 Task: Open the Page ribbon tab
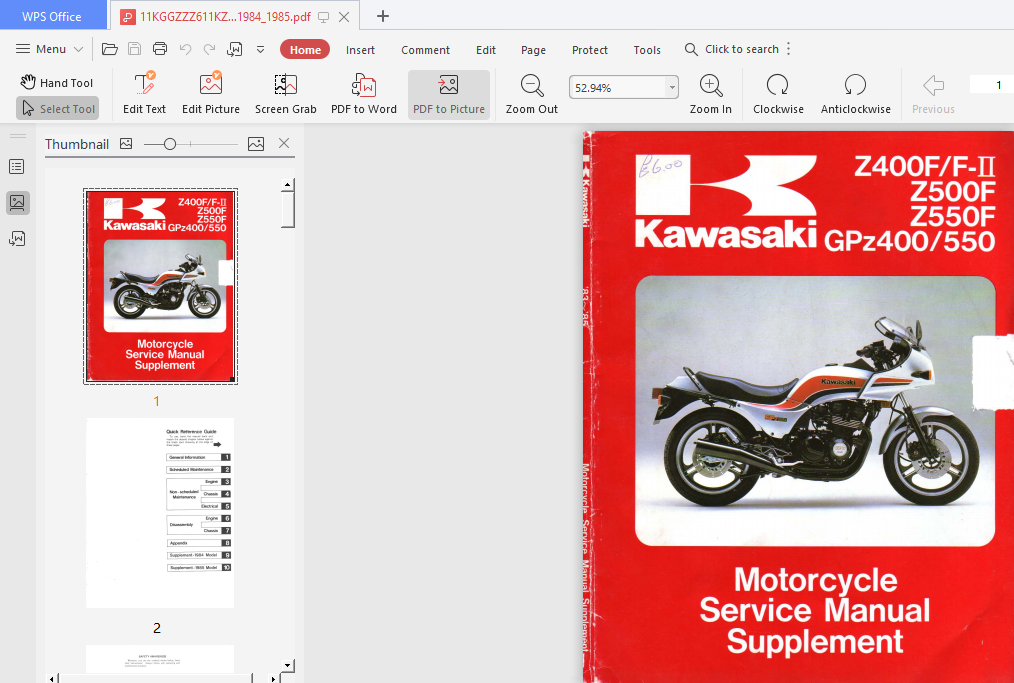coord(534,50)
